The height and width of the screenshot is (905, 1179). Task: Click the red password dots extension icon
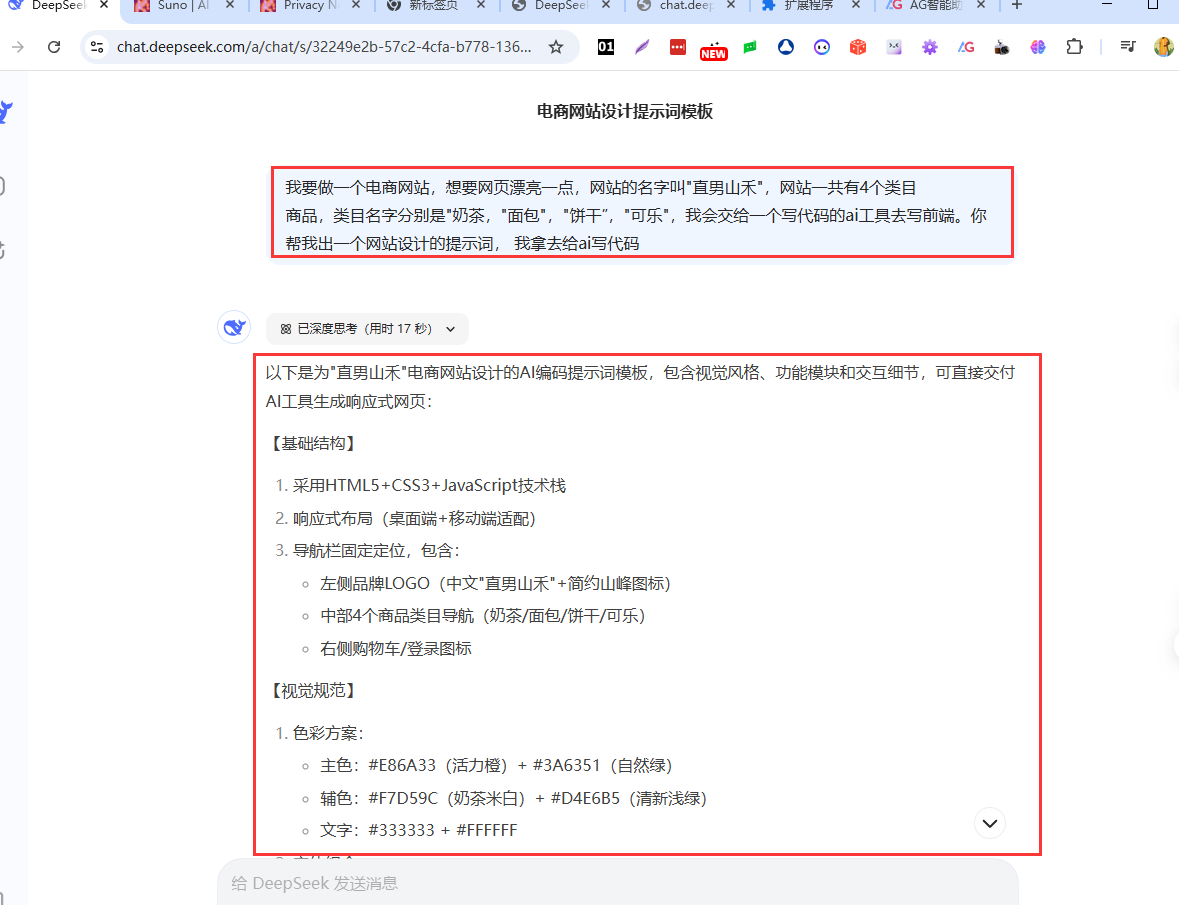(x=677, y=47)
